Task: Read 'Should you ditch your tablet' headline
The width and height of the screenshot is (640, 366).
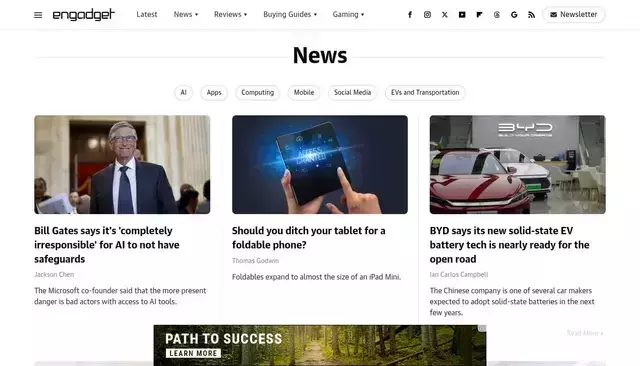Action: click(309, 238)
